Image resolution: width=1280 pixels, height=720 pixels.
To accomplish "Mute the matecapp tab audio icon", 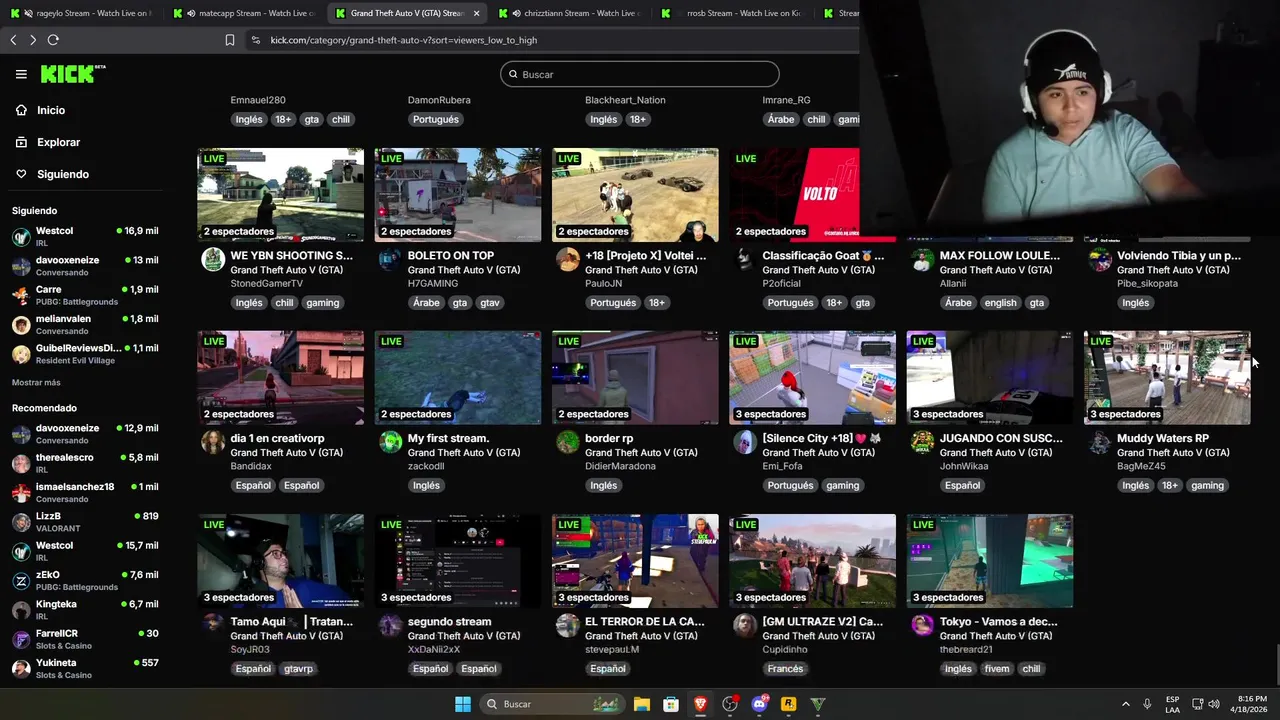I will coord(190,13).
